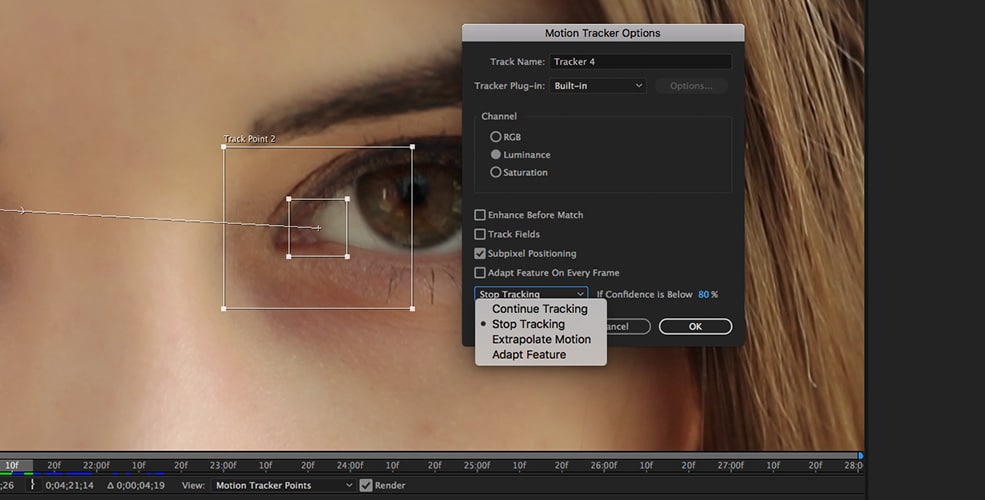The width and height of the screenshot is (985, 500).
Task: Click the set out point bracket icon
Action: click(32, 485)
